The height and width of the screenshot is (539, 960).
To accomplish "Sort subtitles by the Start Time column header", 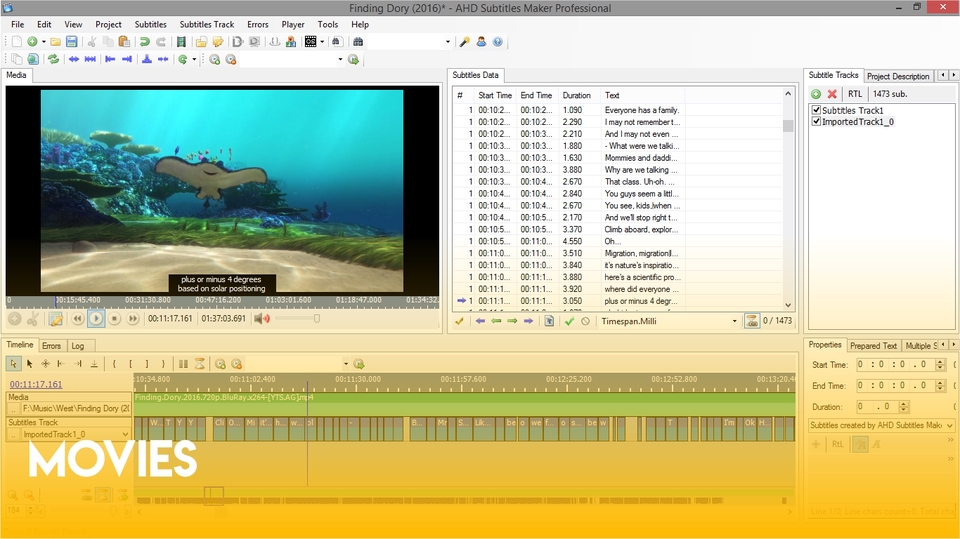I will pos(495,96).
